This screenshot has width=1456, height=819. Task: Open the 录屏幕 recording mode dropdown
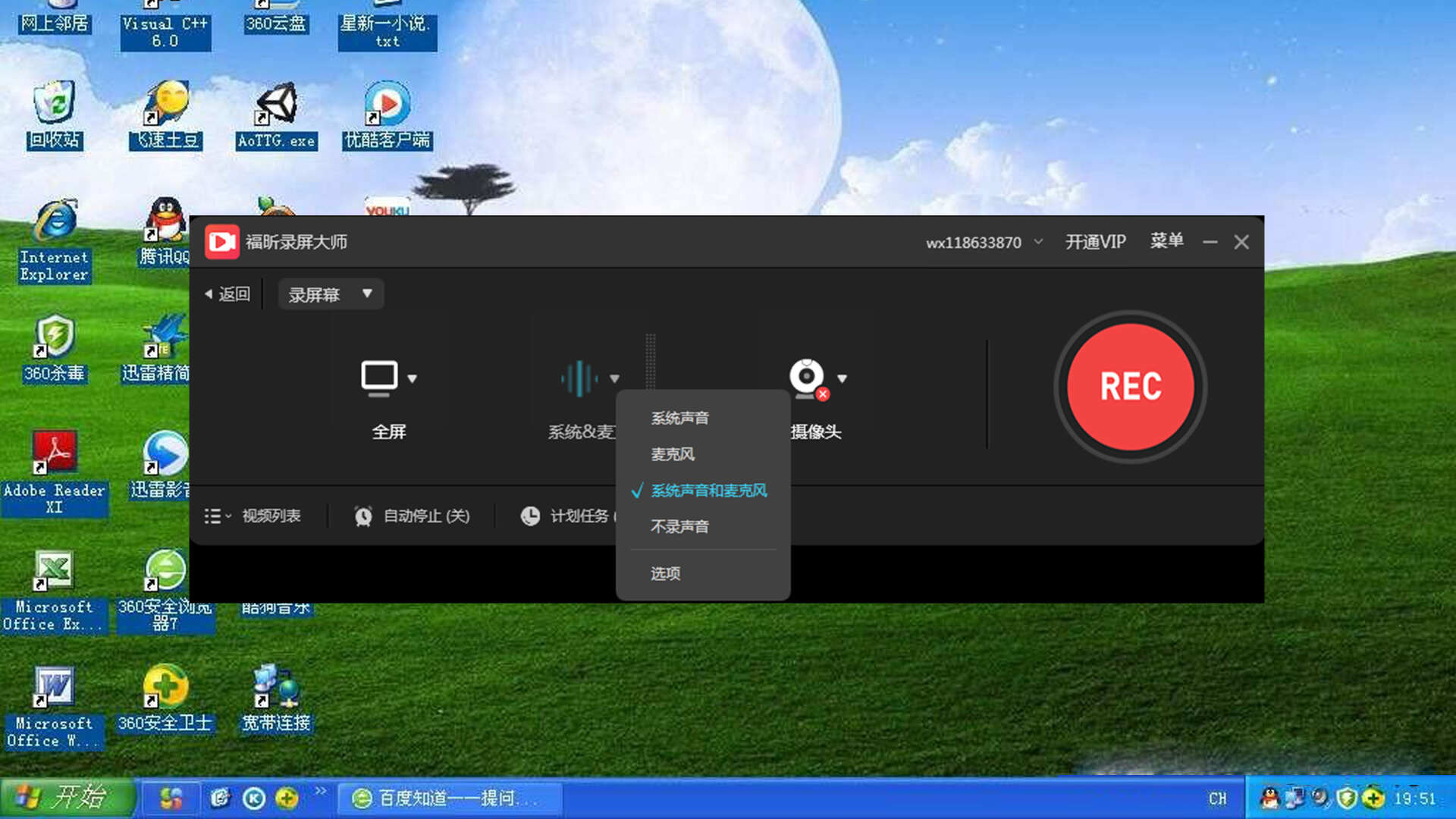tap(331, 294)
